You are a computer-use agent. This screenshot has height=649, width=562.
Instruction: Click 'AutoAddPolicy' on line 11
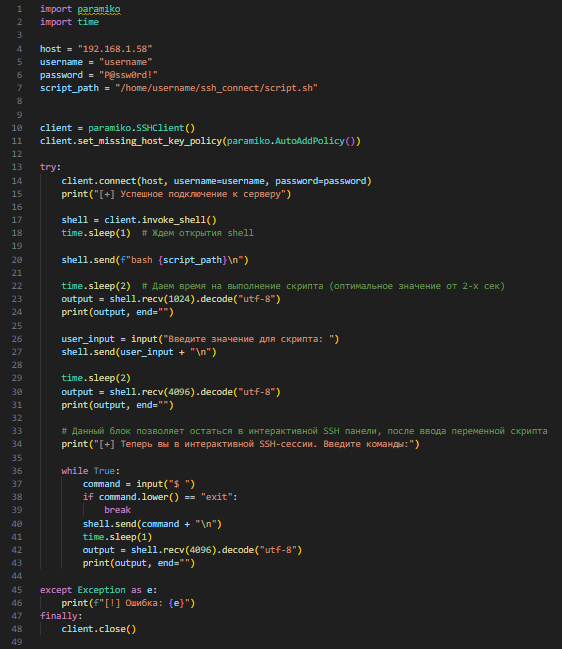click(x=310, y=141)
